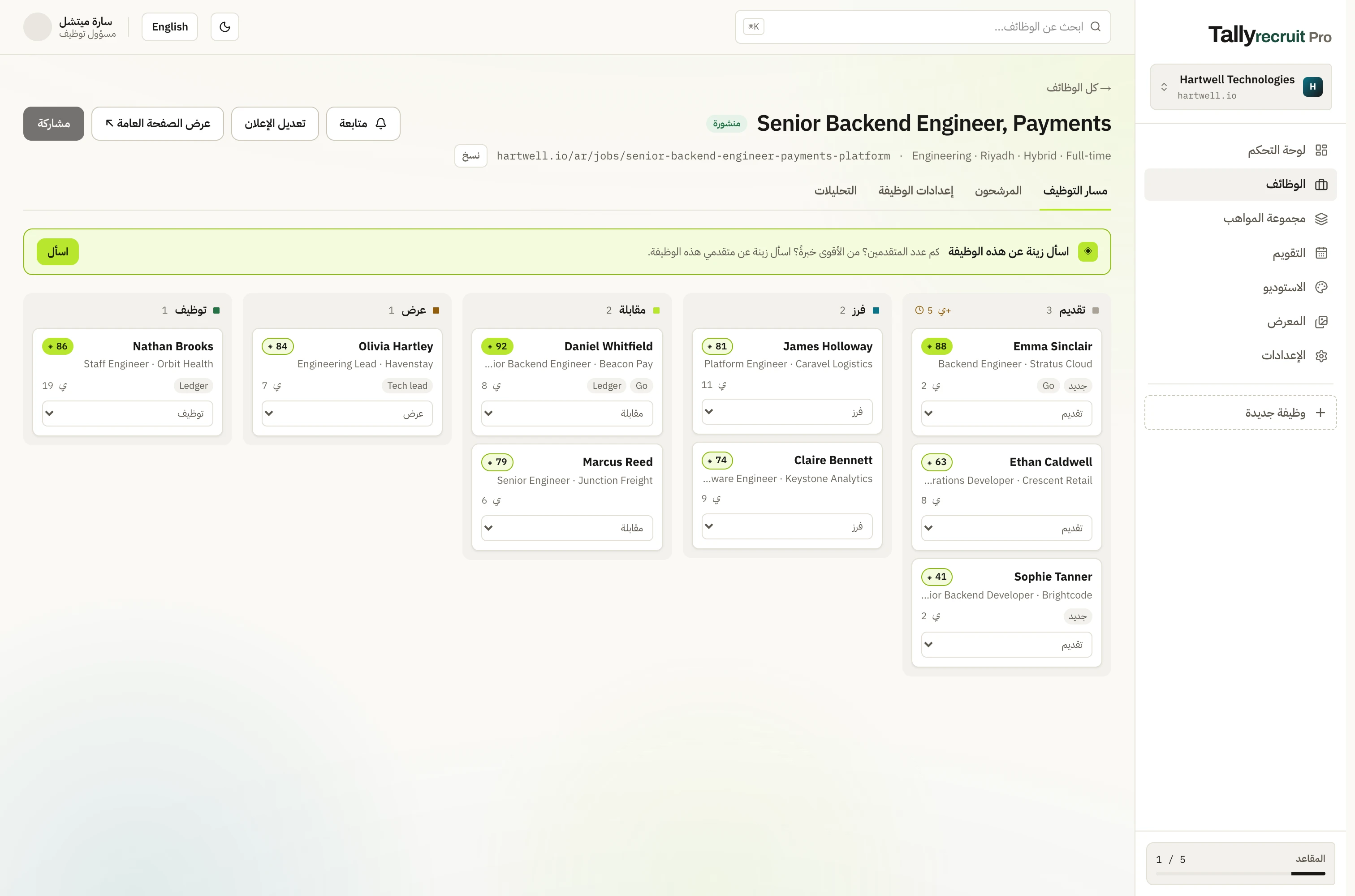Click Olivia Hartley's score badge 84
The image size is (1355, 896).
click(278, 346)
